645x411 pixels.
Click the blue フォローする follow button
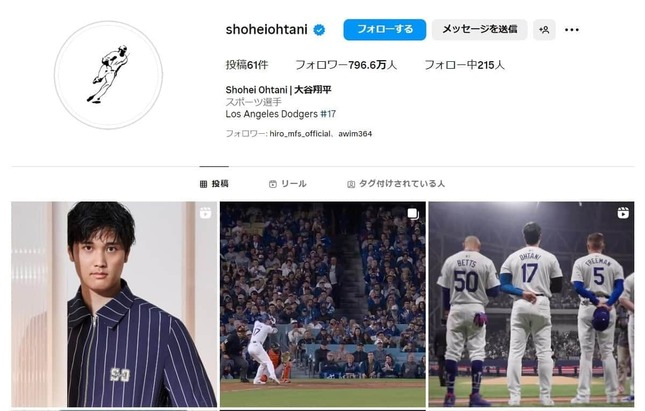pos(385,30)
